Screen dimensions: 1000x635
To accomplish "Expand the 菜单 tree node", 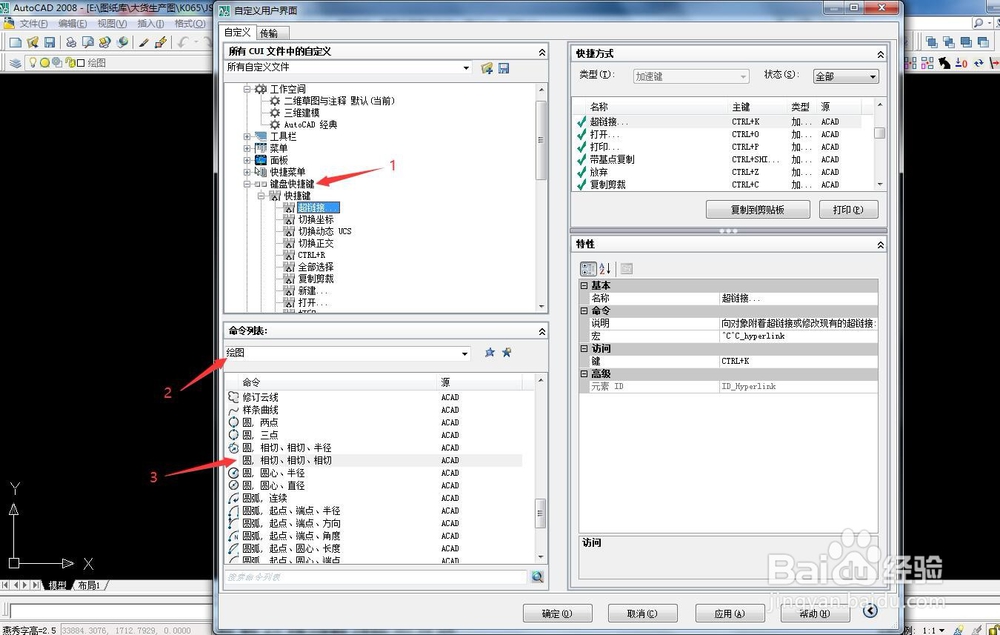I will (x=247, y=149).
